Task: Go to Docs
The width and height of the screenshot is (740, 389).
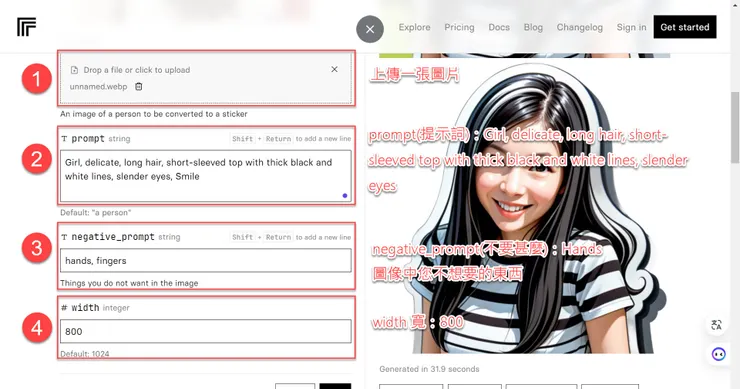Action: tap(499, 27)
